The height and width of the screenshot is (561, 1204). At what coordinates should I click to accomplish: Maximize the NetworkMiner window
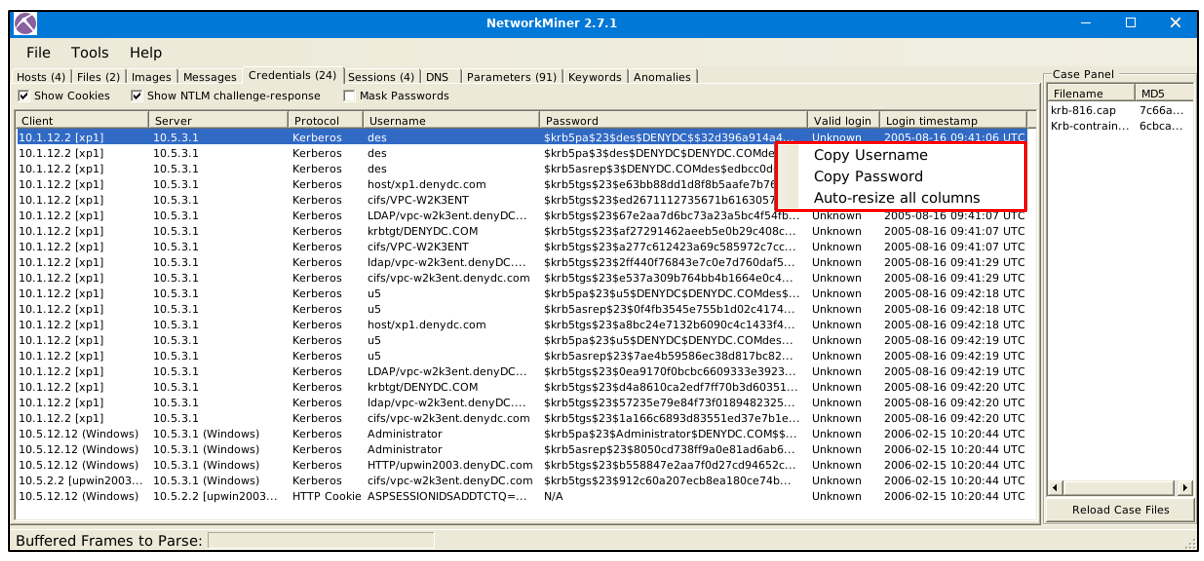[x=1131, y=23]
